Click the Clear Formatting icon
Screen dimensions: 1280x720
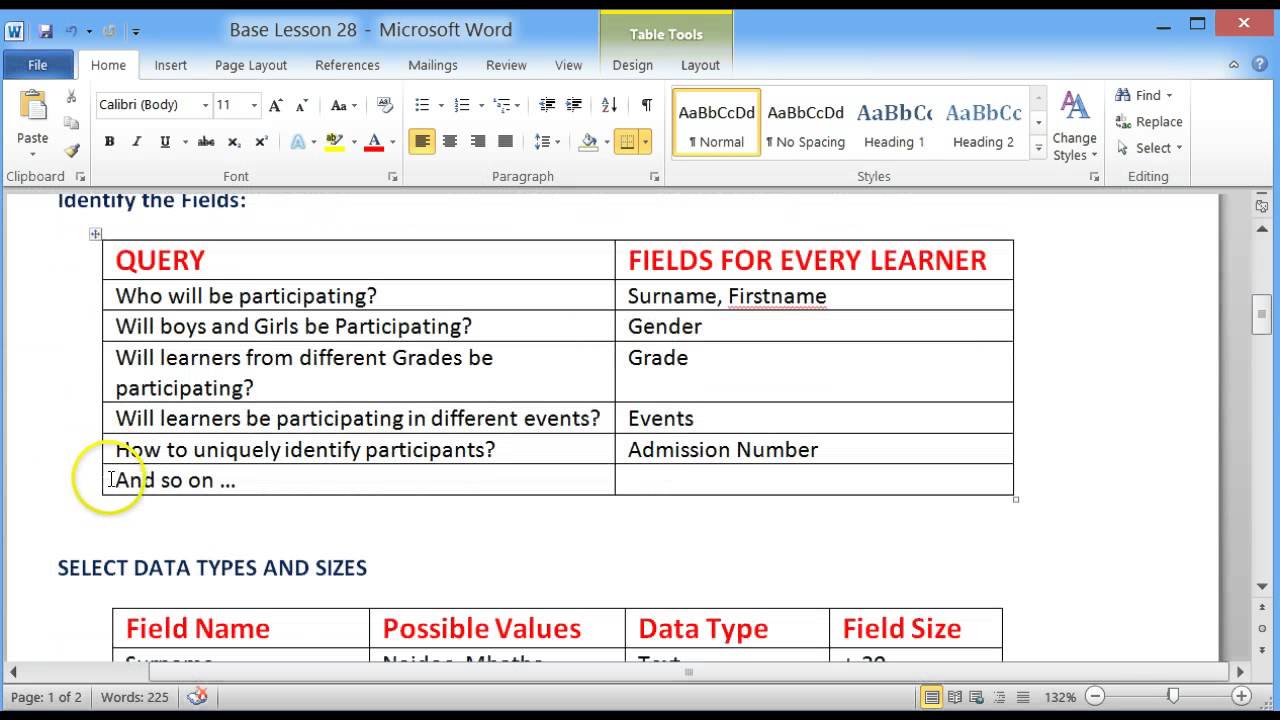[x=383, y=105]
